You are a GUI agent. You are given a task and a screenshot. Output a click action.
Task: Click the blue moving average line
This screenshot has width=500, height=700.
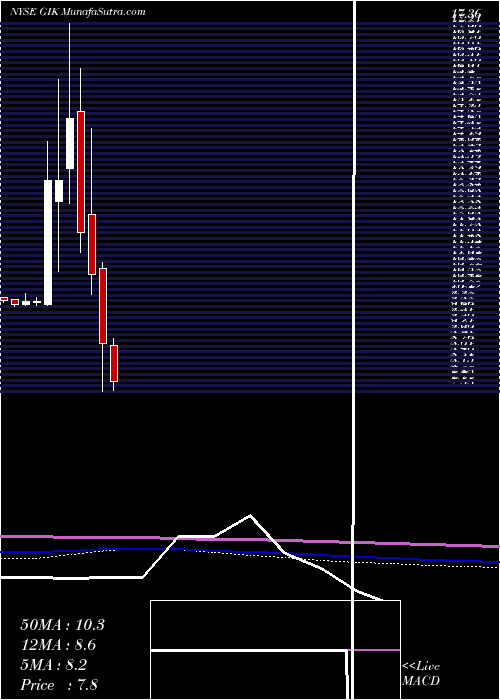tap(250, 553)
